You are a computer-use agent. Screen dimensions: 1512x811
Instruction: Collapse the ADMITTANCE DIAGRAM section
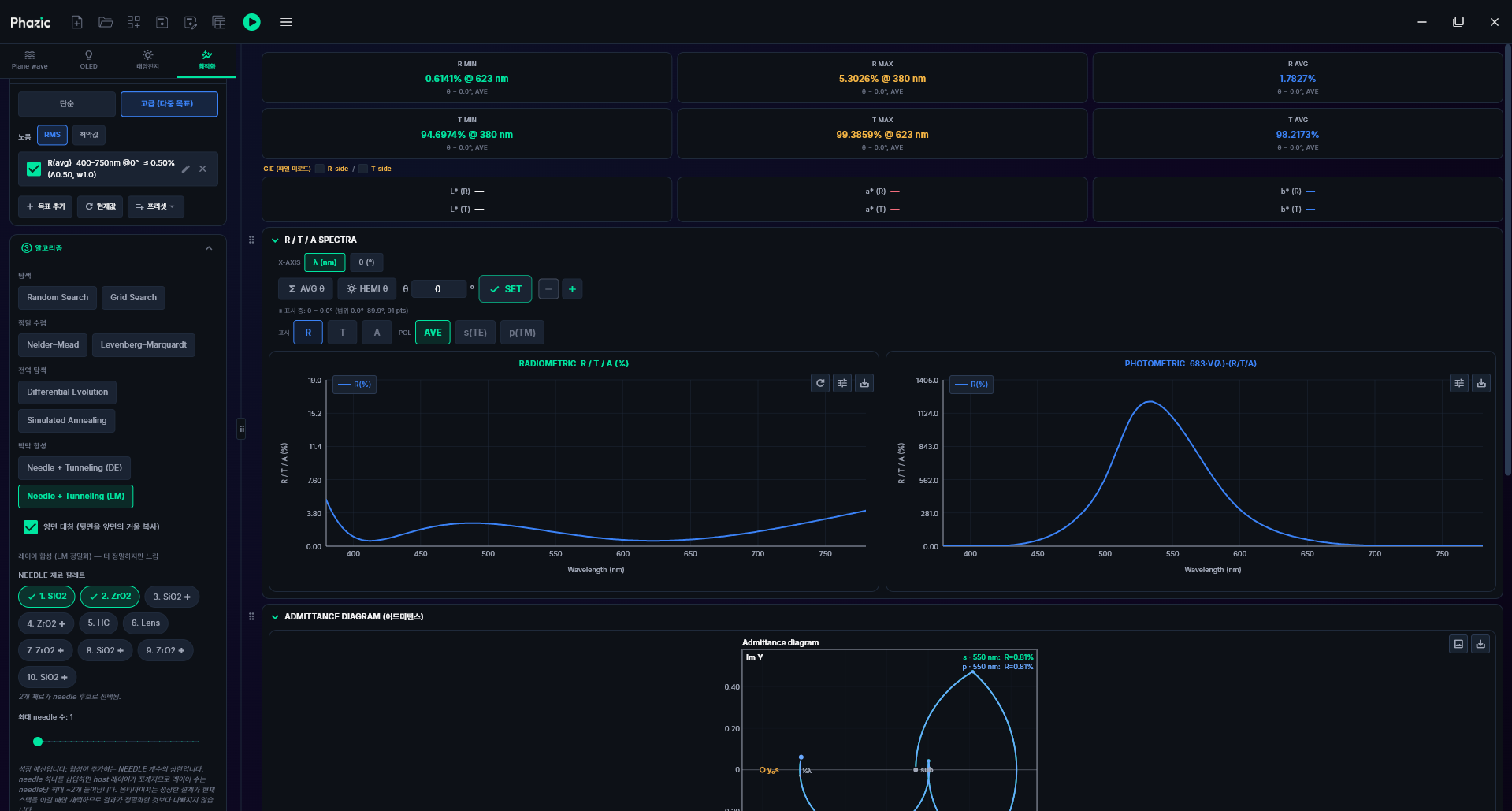275,617
